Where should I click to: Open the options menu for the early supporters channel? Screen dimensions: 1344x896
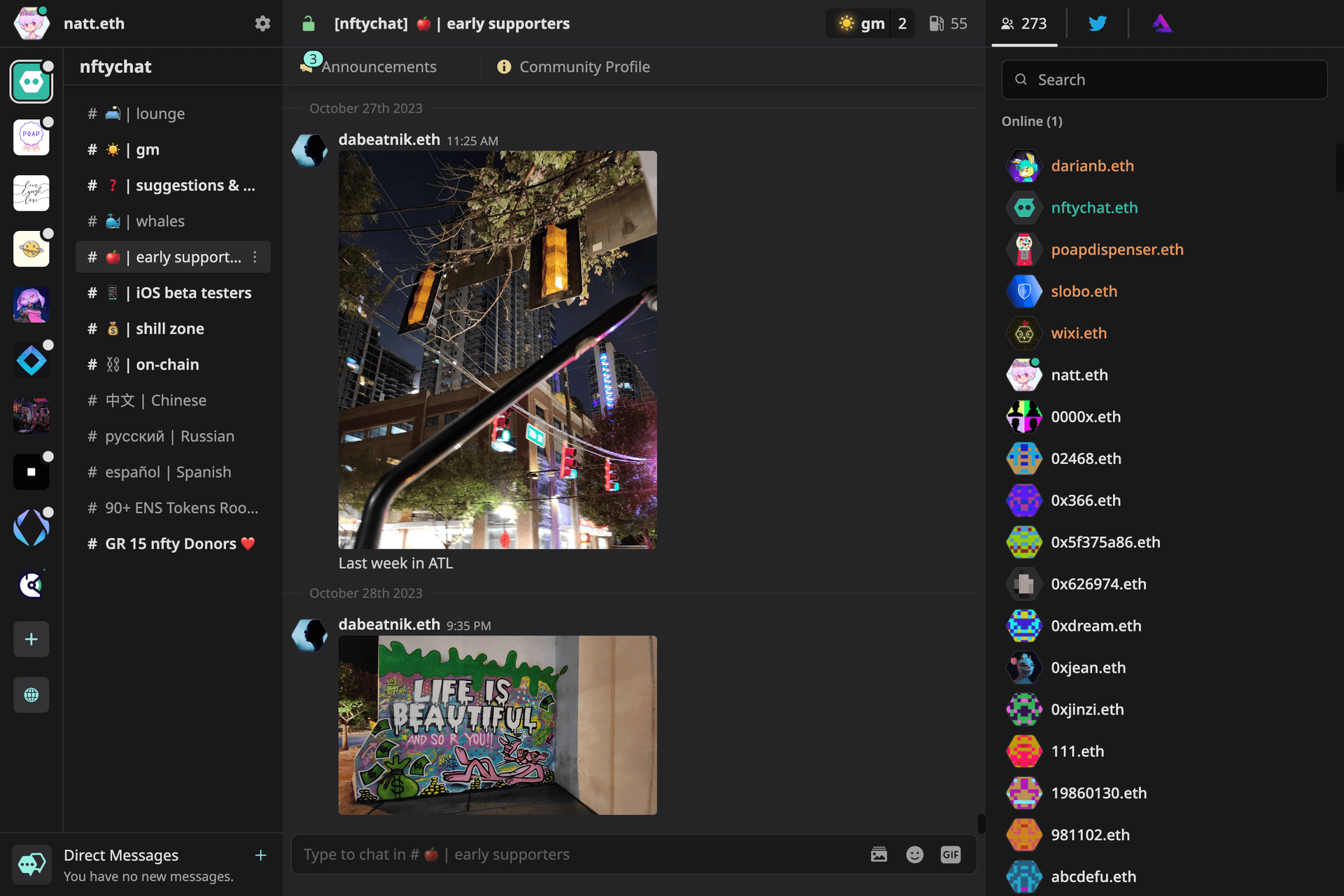tap(255, 257)
